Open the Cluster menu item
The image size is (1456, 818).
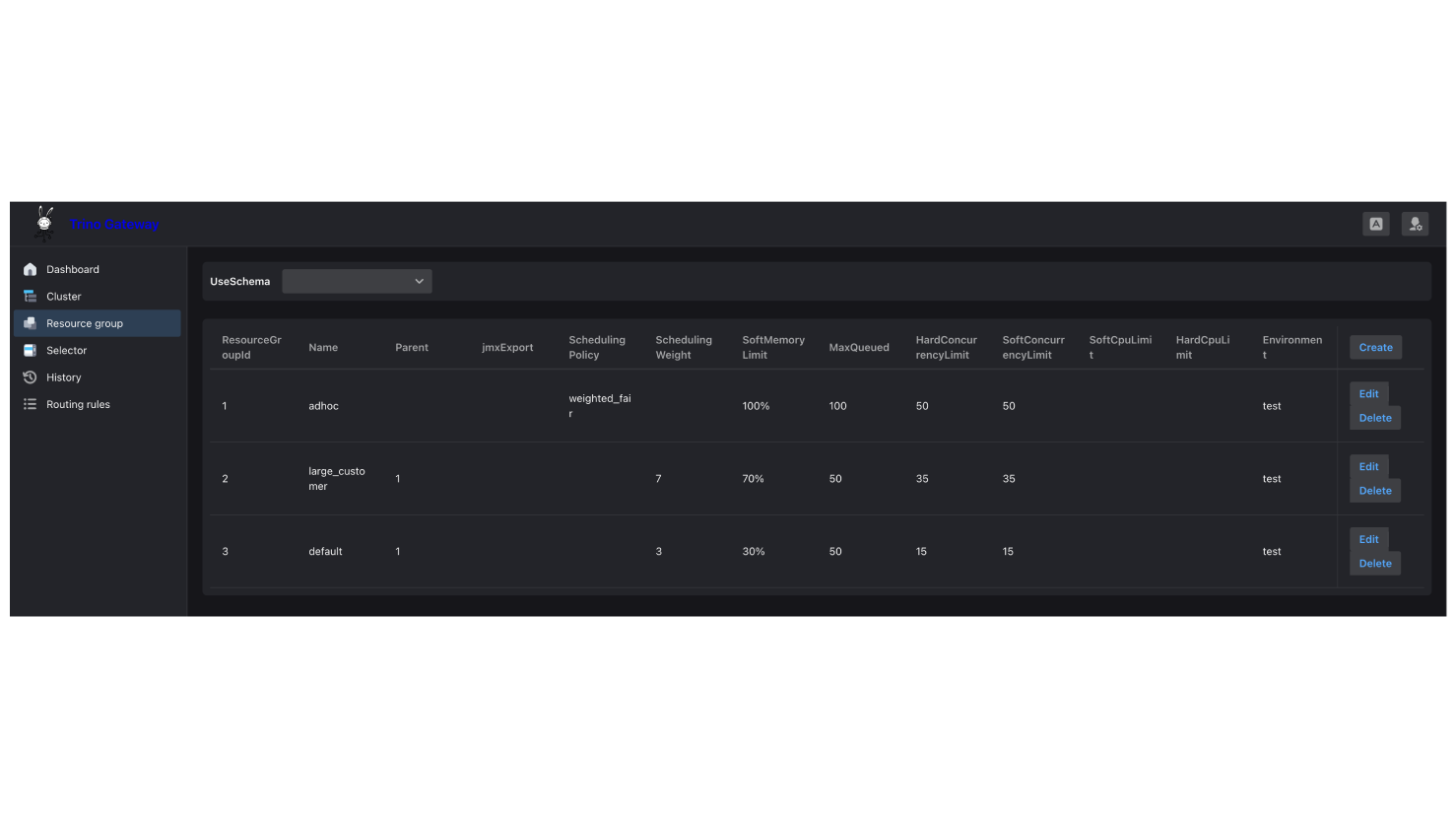(x=64, y=297)
